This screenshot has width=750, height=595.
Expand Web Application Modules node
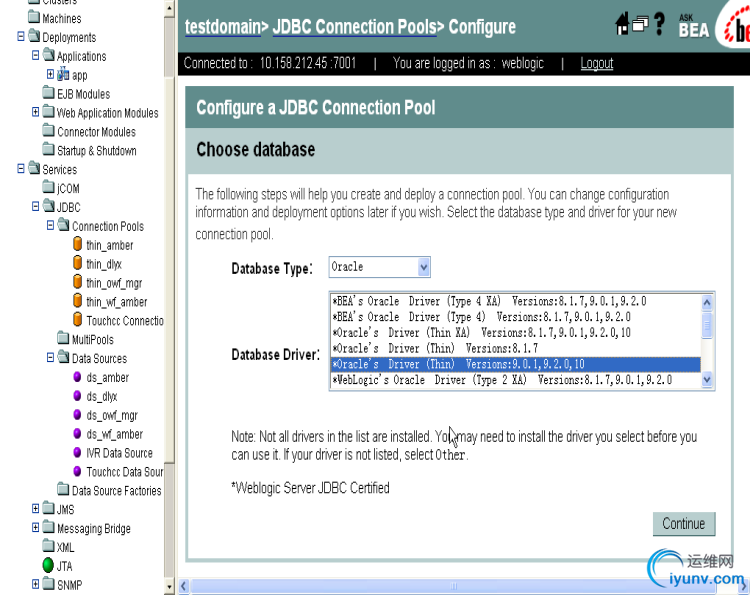(x=35, y=111)
